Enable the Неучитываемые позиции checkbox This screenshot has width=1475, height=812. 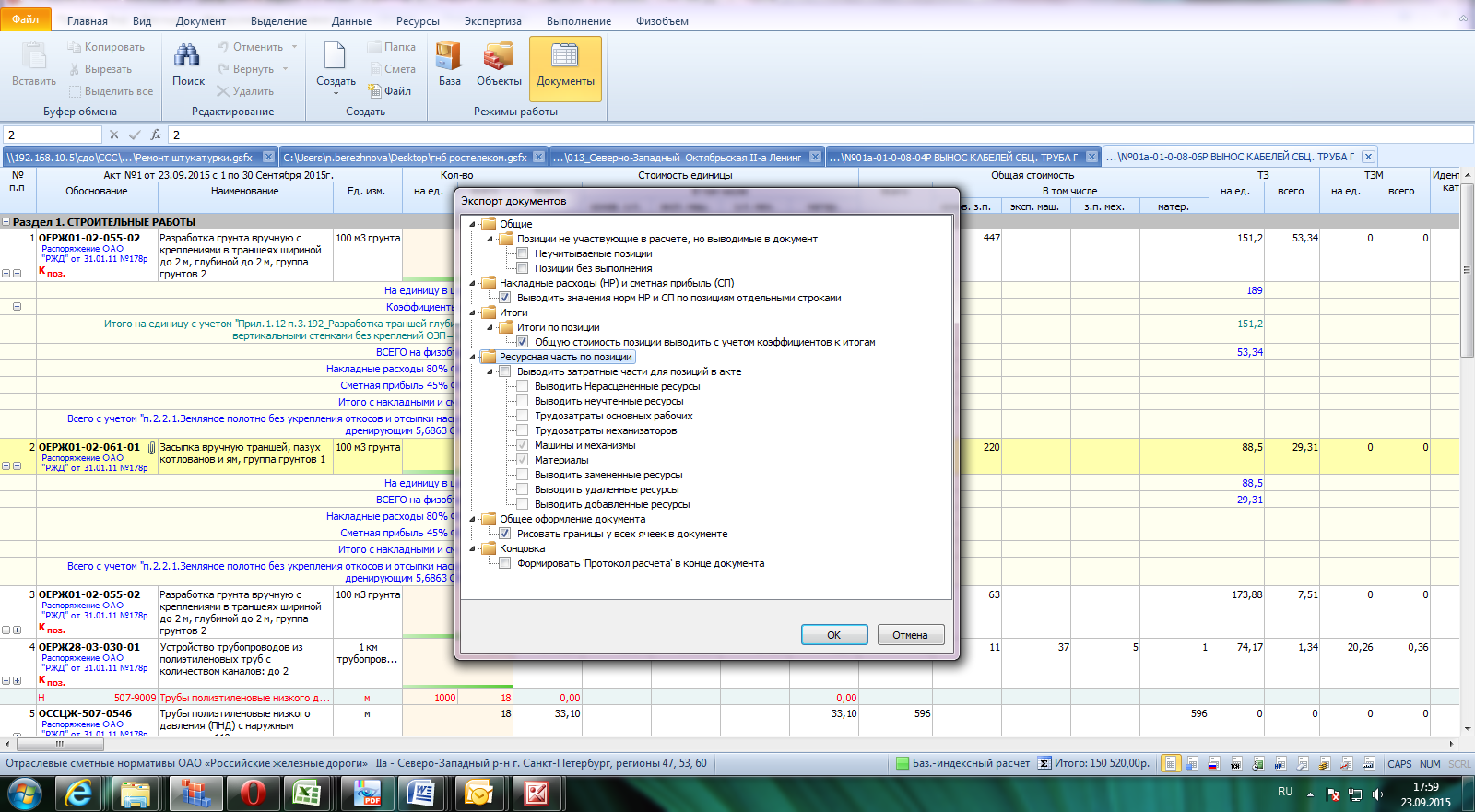(523, 253)
